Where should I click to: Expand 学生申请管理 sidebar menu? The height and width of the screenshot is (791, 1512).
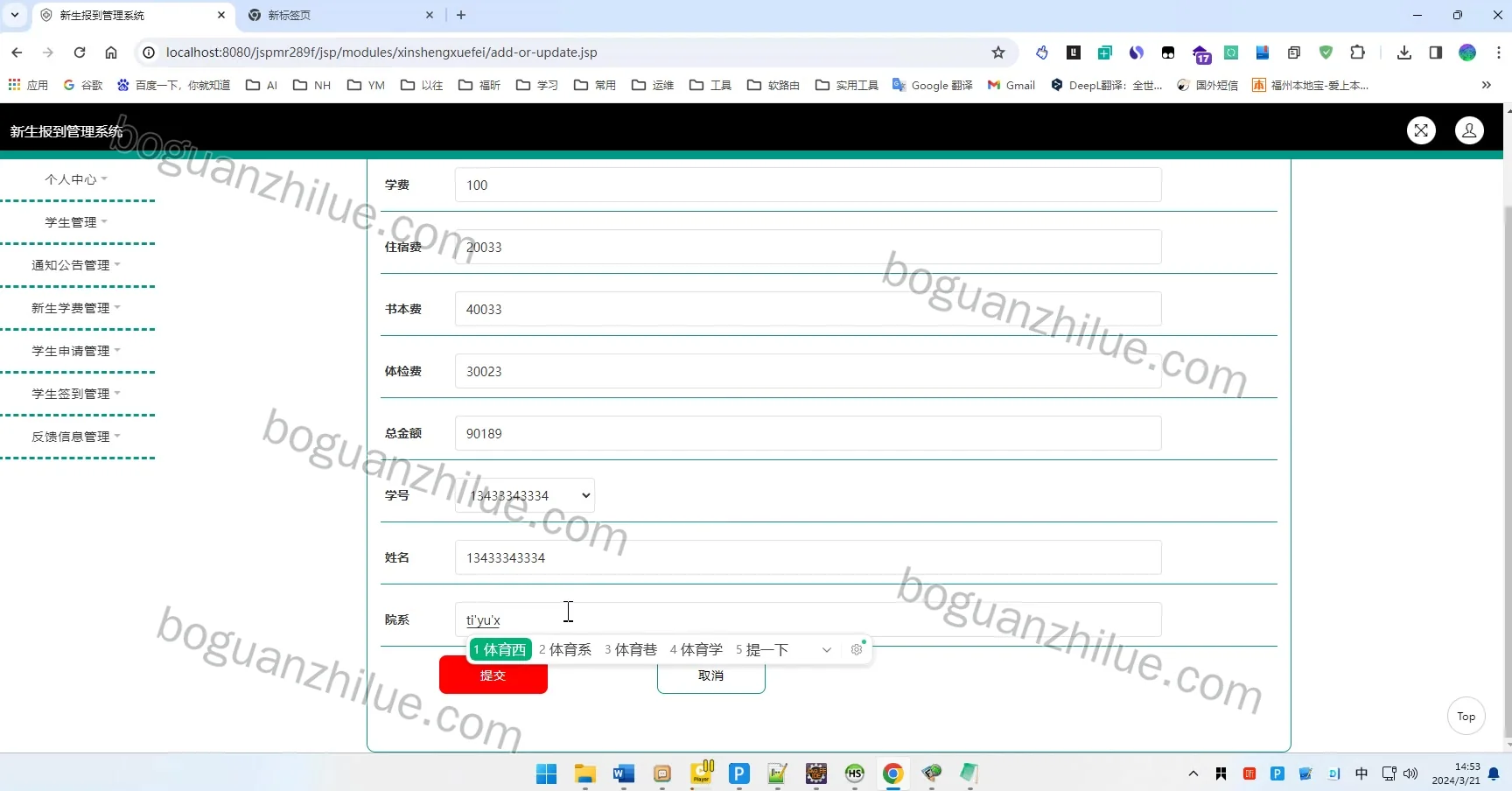[76, 351]
